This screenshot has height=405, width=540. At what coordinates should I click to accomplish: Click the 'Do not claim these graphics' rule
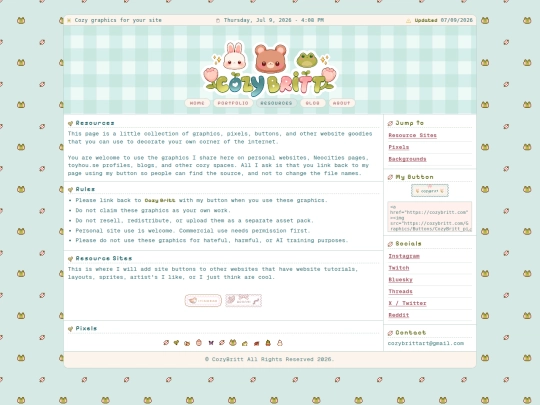pos(153,210)
